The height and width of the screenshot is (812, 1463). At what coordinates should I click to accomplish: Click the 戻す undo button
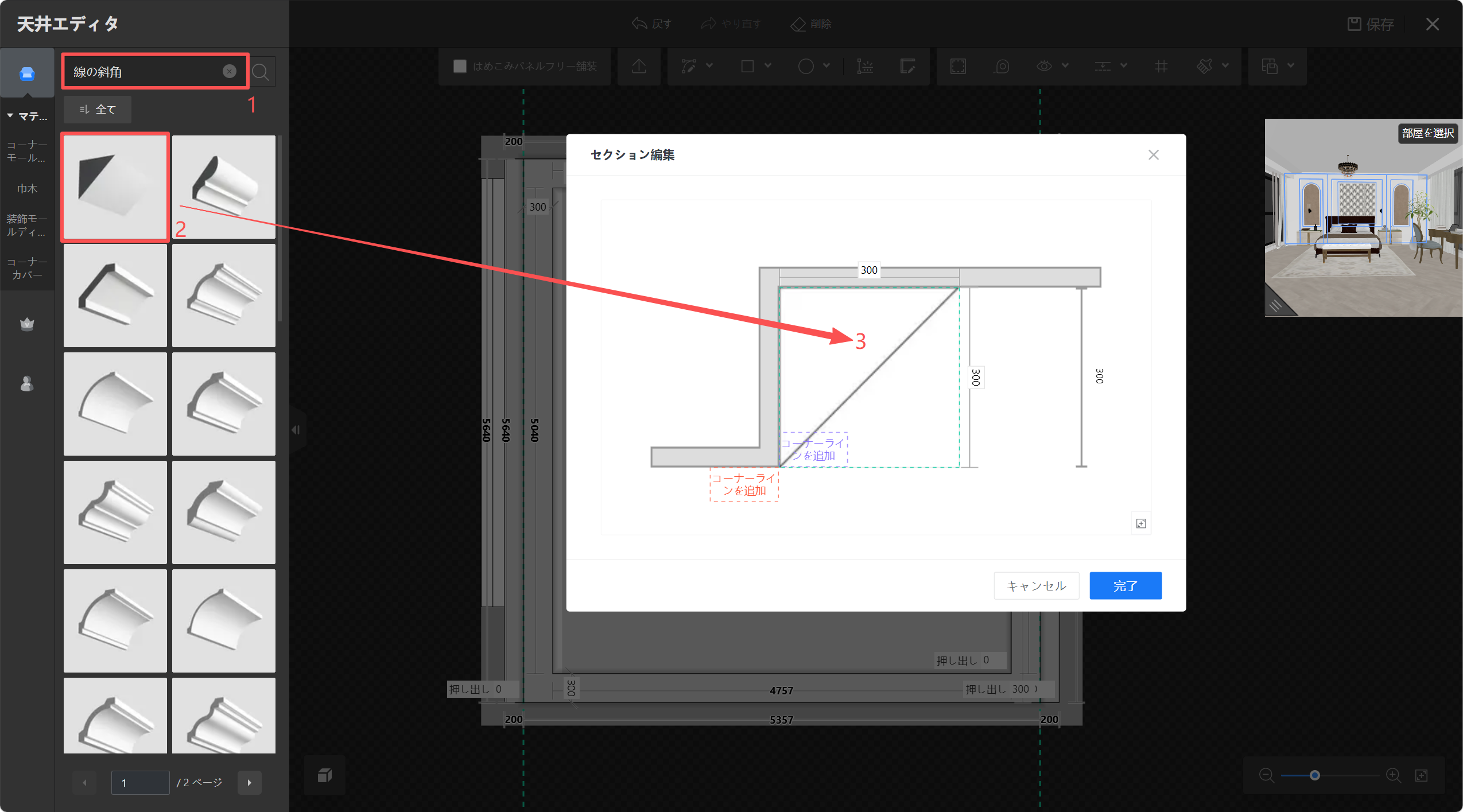(x=651, y=24)
